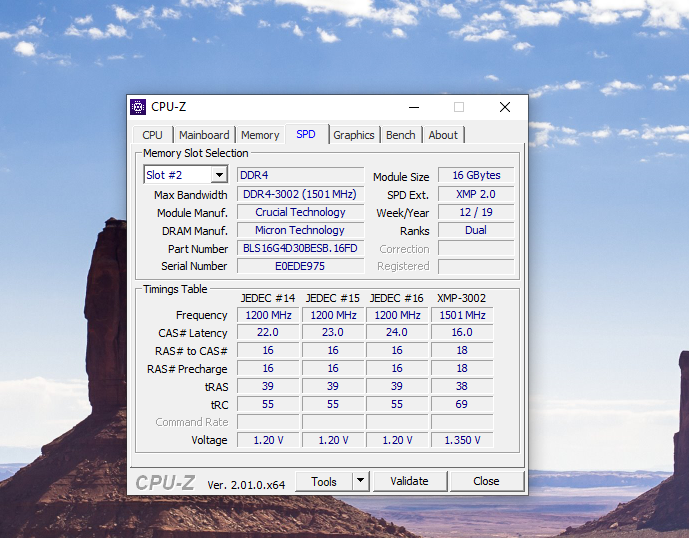Open the Graphics tab
Screen dimensions: 689x538
coord(354,135)
